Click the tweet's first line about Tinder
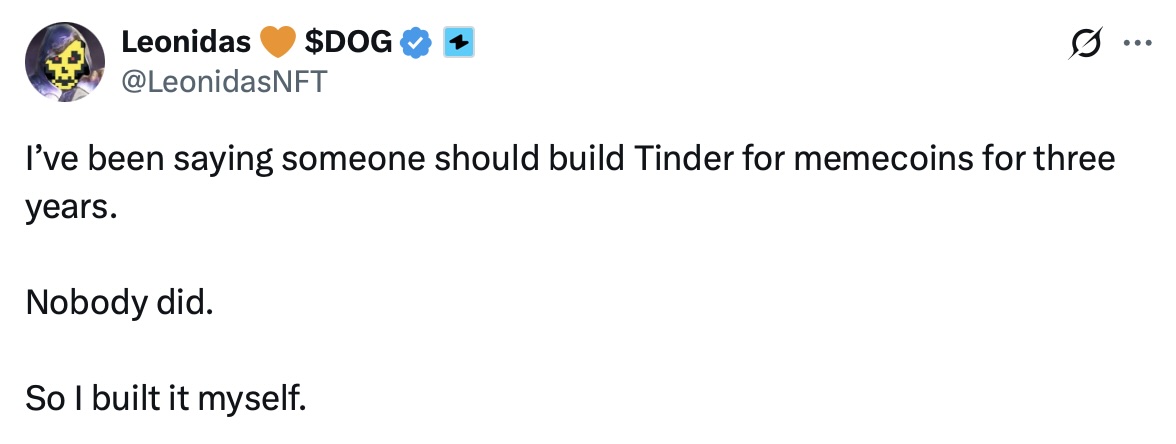 point(570,160)
